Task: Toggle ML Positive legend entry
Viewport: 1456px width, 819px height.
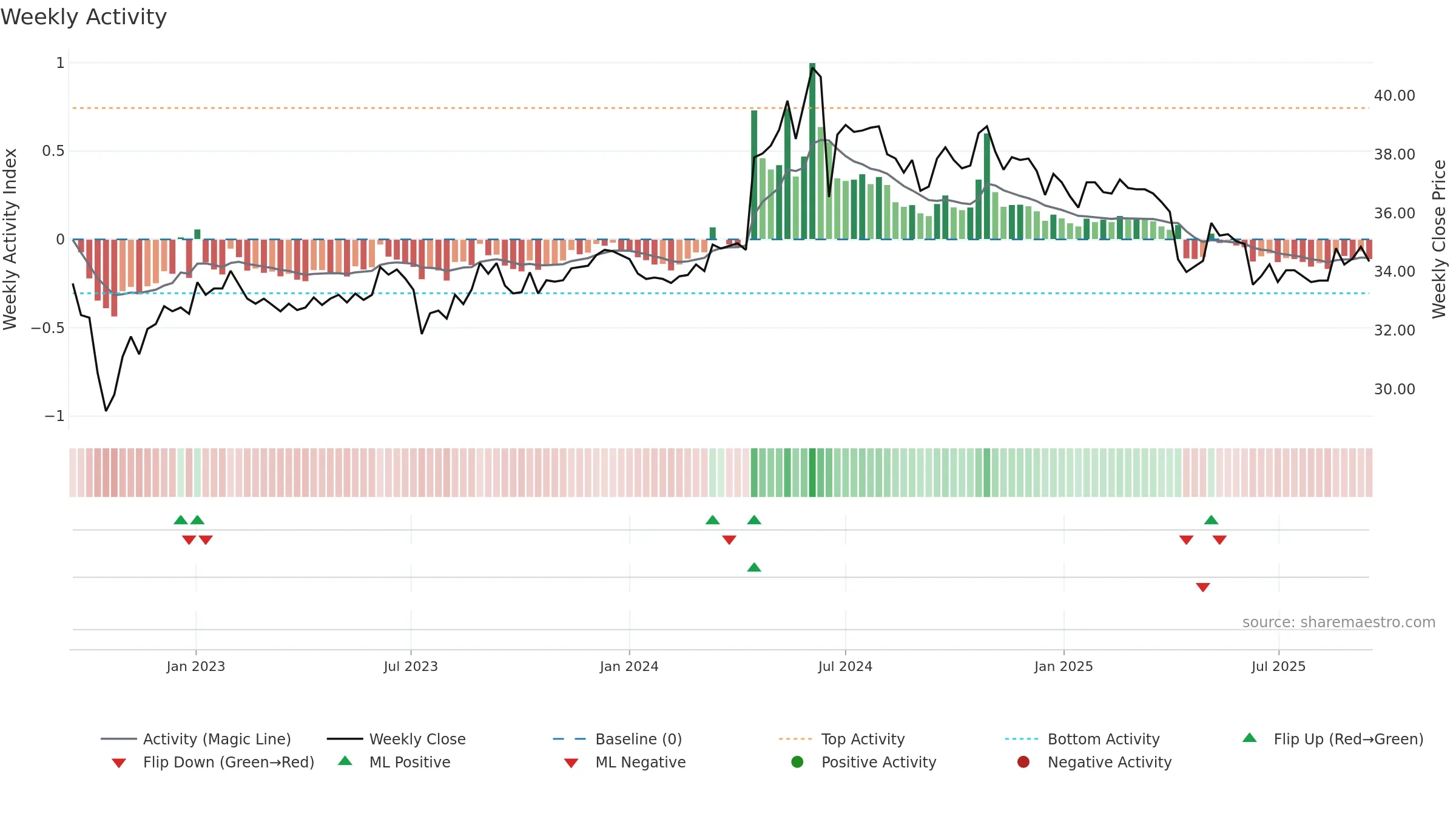Action: point(394,762)
